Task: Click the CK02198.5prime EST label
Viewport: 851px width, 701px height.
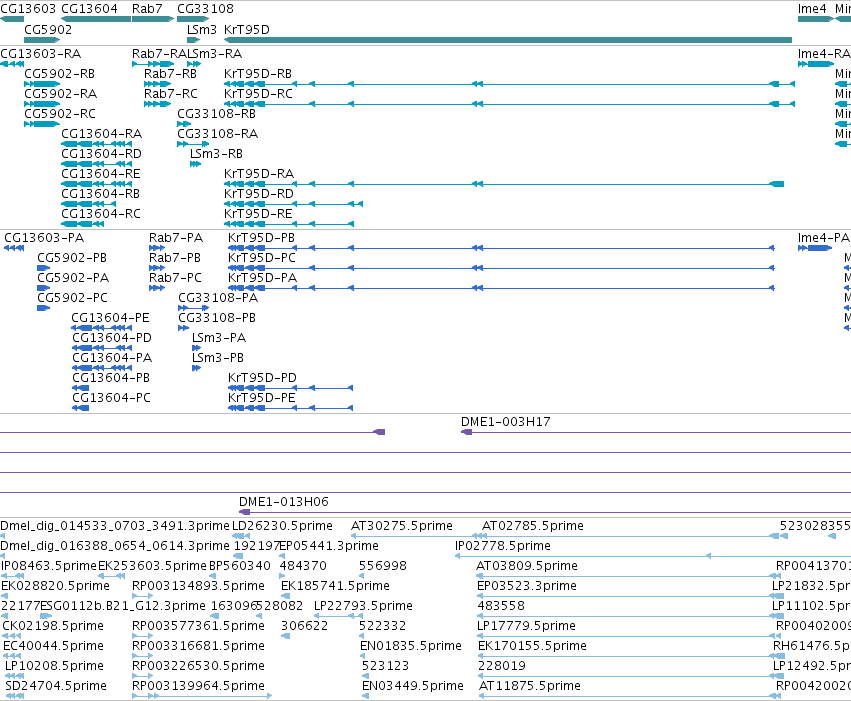Action: tap(53, 626)
